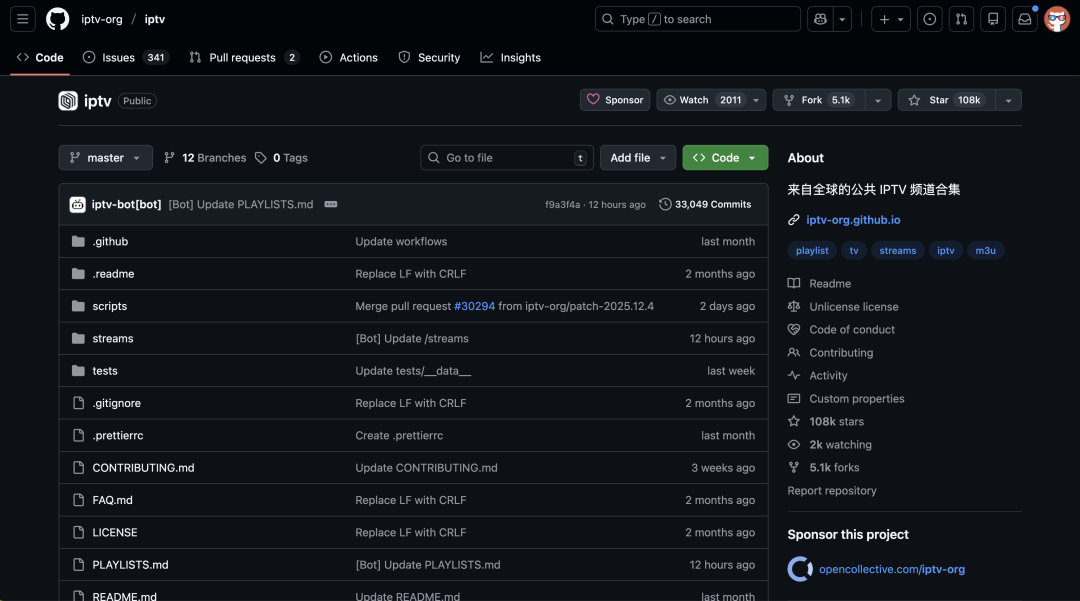Click commit hash f9a3f4a
This screenshot has width=1080, height=601.
[x=562, y=204]
